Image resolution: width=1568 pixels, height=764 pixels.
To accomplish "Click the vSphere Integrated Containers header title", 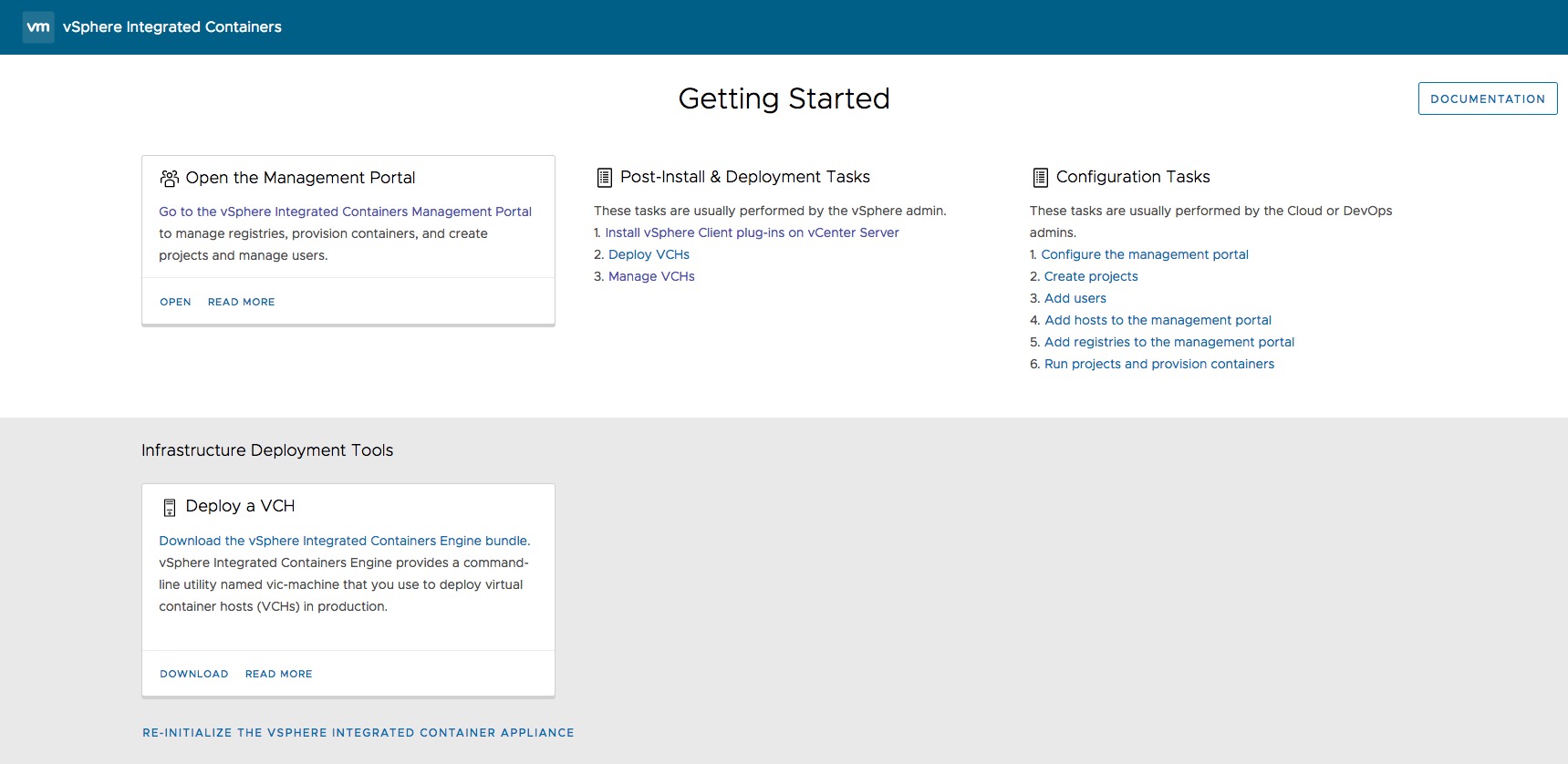I will [172, 27].
